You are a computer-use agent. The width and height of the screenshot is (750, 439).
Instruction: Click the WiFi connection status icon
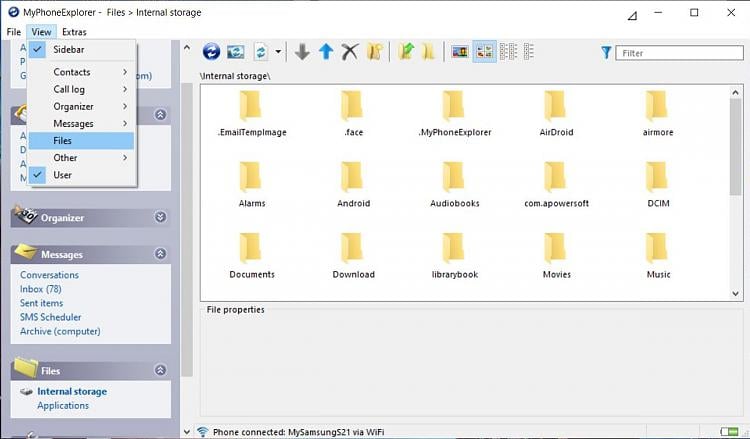click(x=202, y=432)
